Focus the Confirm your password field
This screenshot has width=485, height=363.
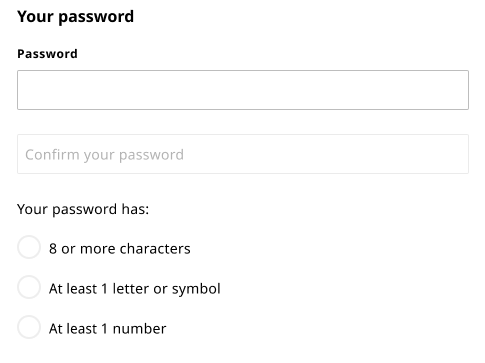click(x=243, y=154)
